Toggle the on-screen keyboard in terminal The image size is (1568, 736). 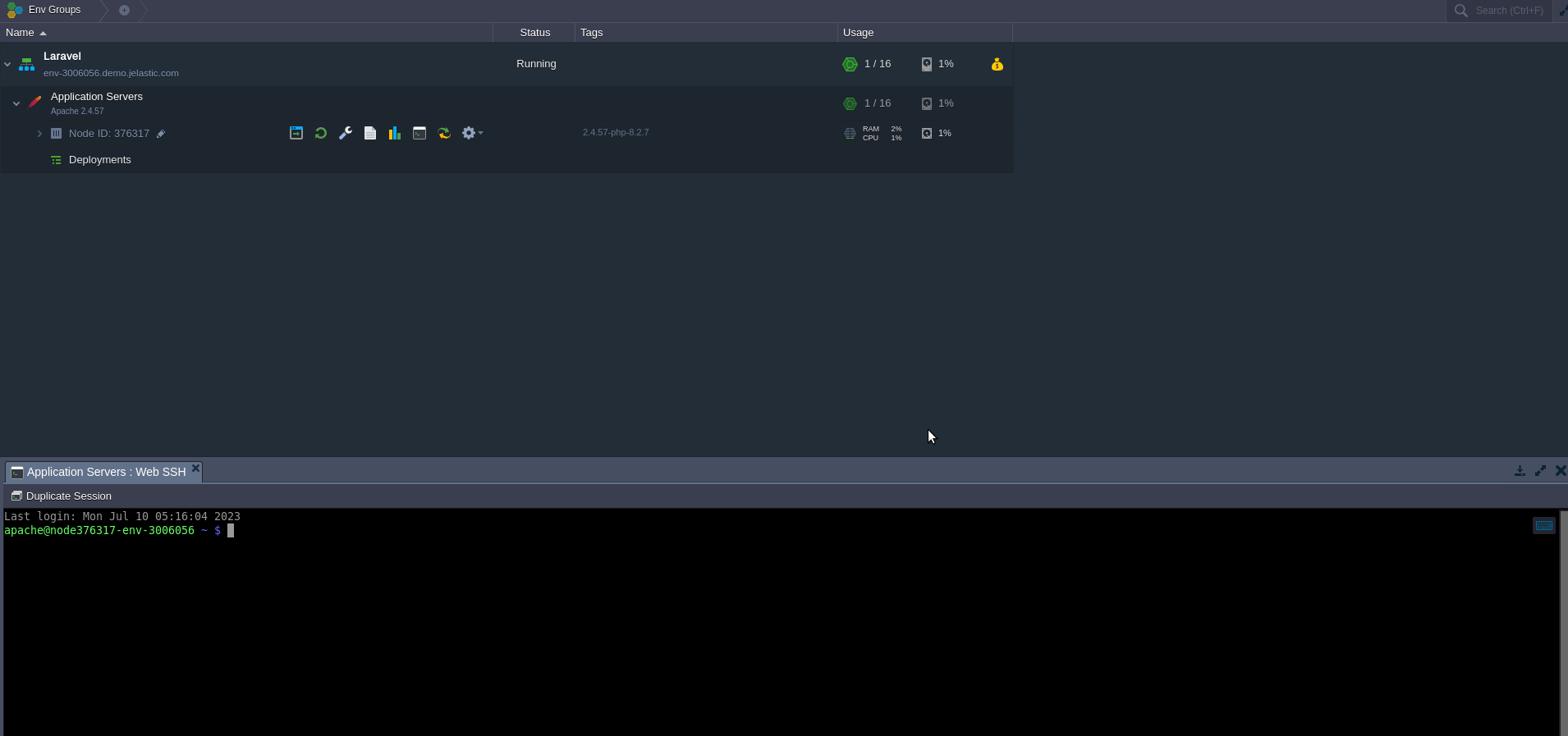1543,525
